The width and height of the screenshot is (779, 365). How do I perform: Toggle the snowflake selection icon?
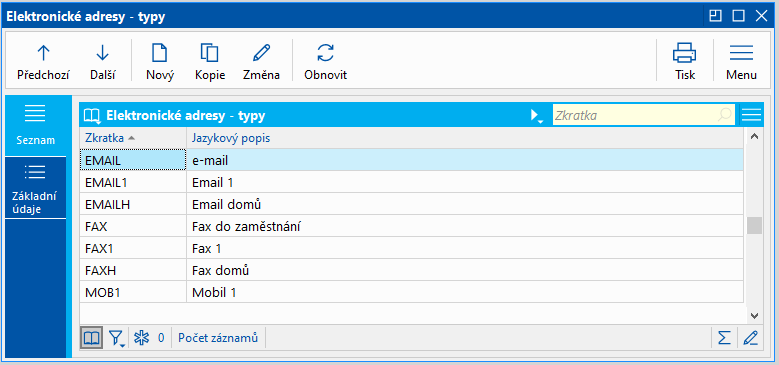pyautogui.click(x=142, y=338)
